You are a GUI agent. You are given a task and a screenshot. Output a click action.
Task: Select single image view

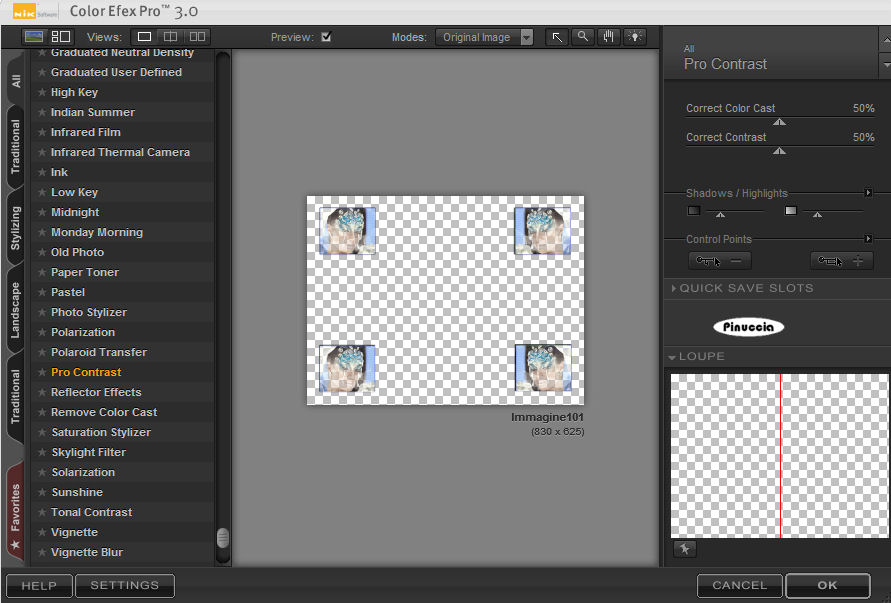(x=144, y=37)
